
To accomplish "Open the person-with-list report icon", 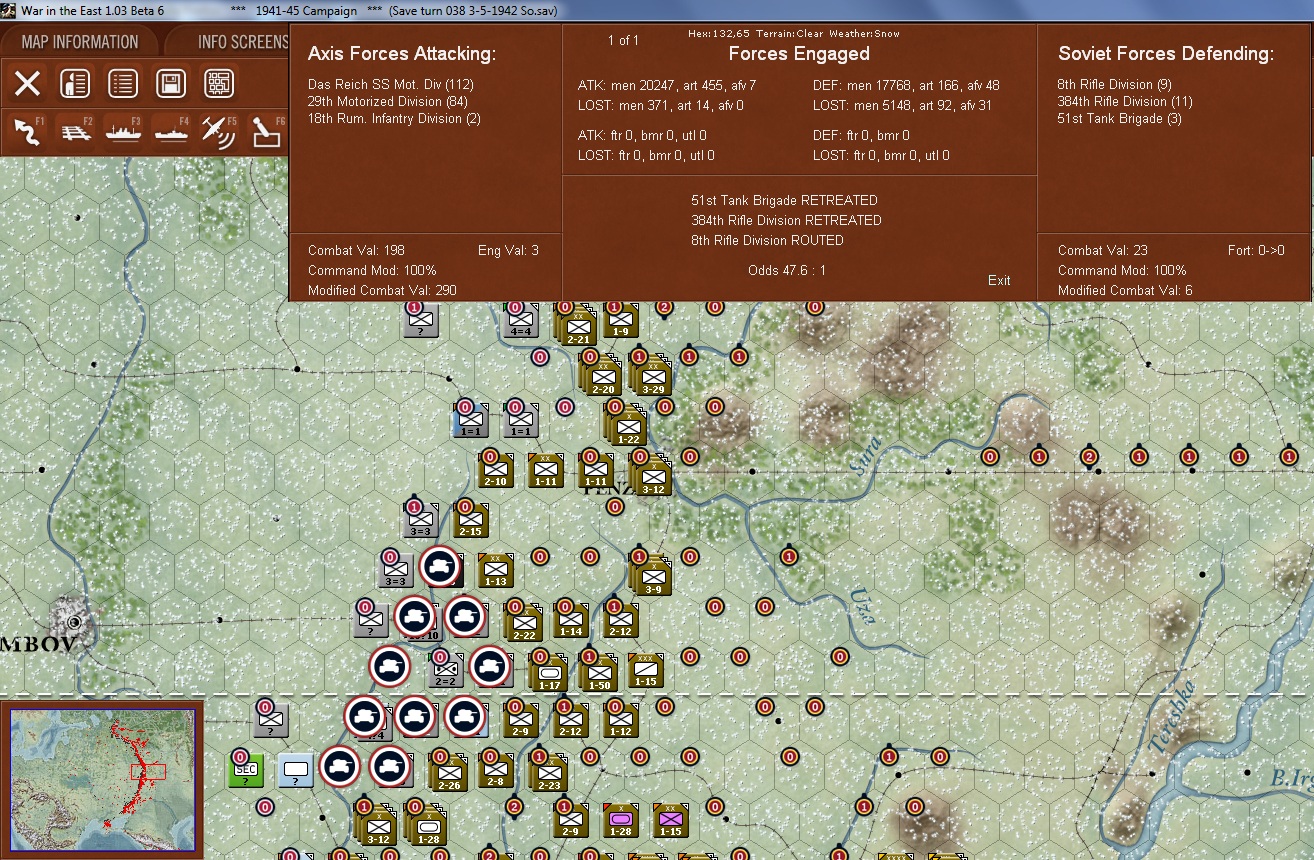I will click(75, 84).
